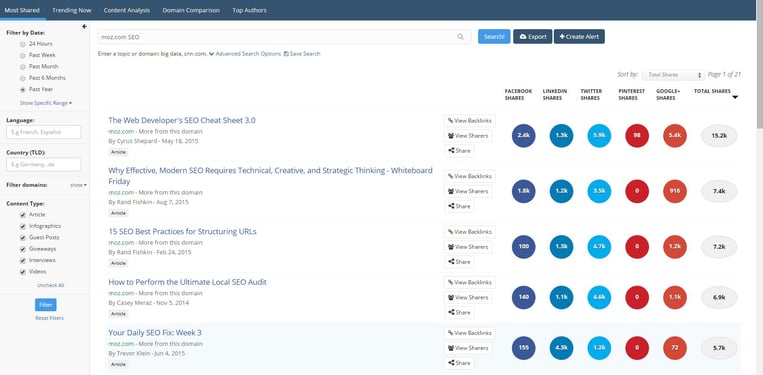Facebook shares bubble for Cheat Sheet 3.0
Image resolution: width=763 pixels, height=375 pixels.
[x=523, y=136]
